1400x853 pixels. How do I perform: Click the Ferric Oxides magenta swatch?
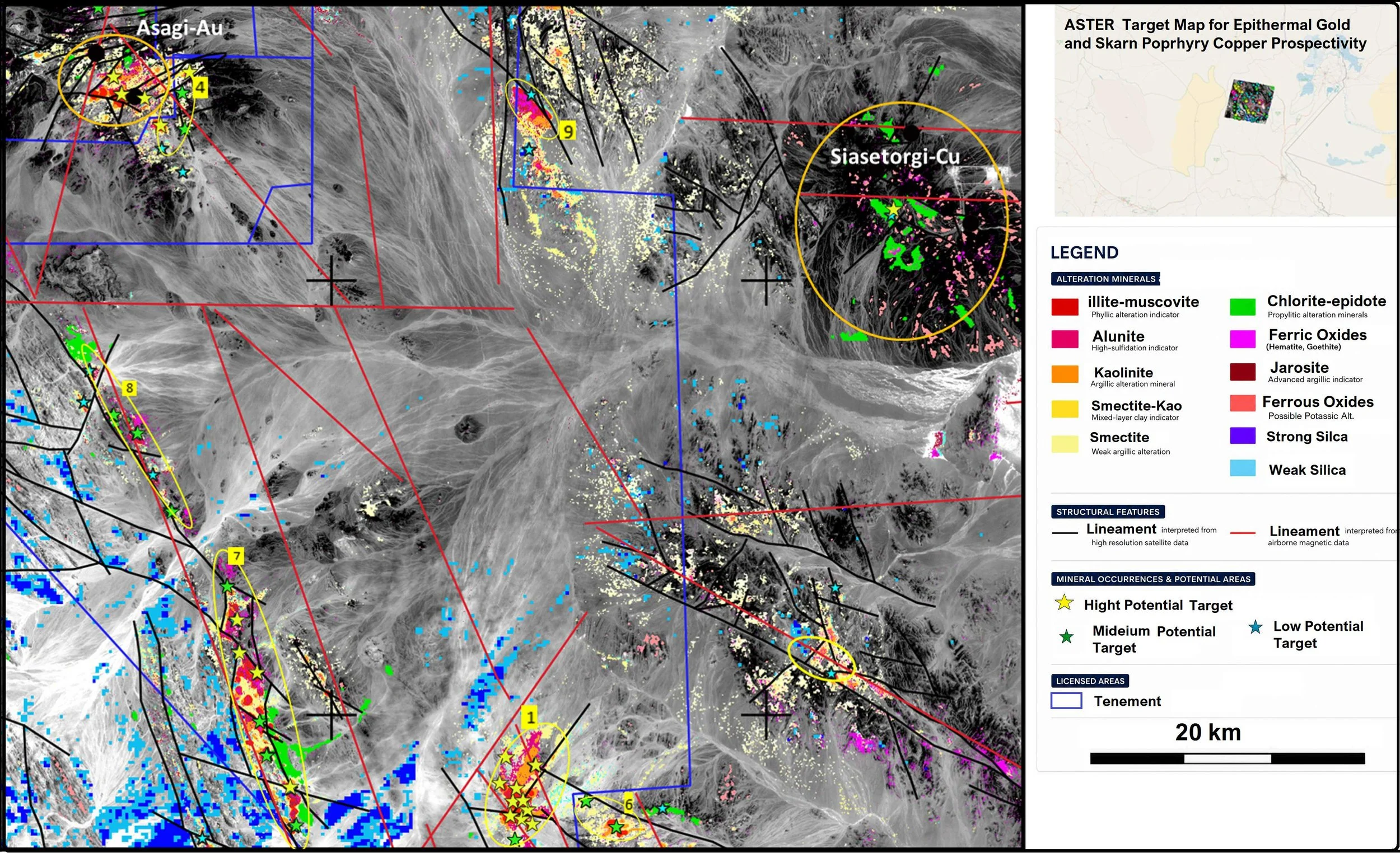point(1243,339)
